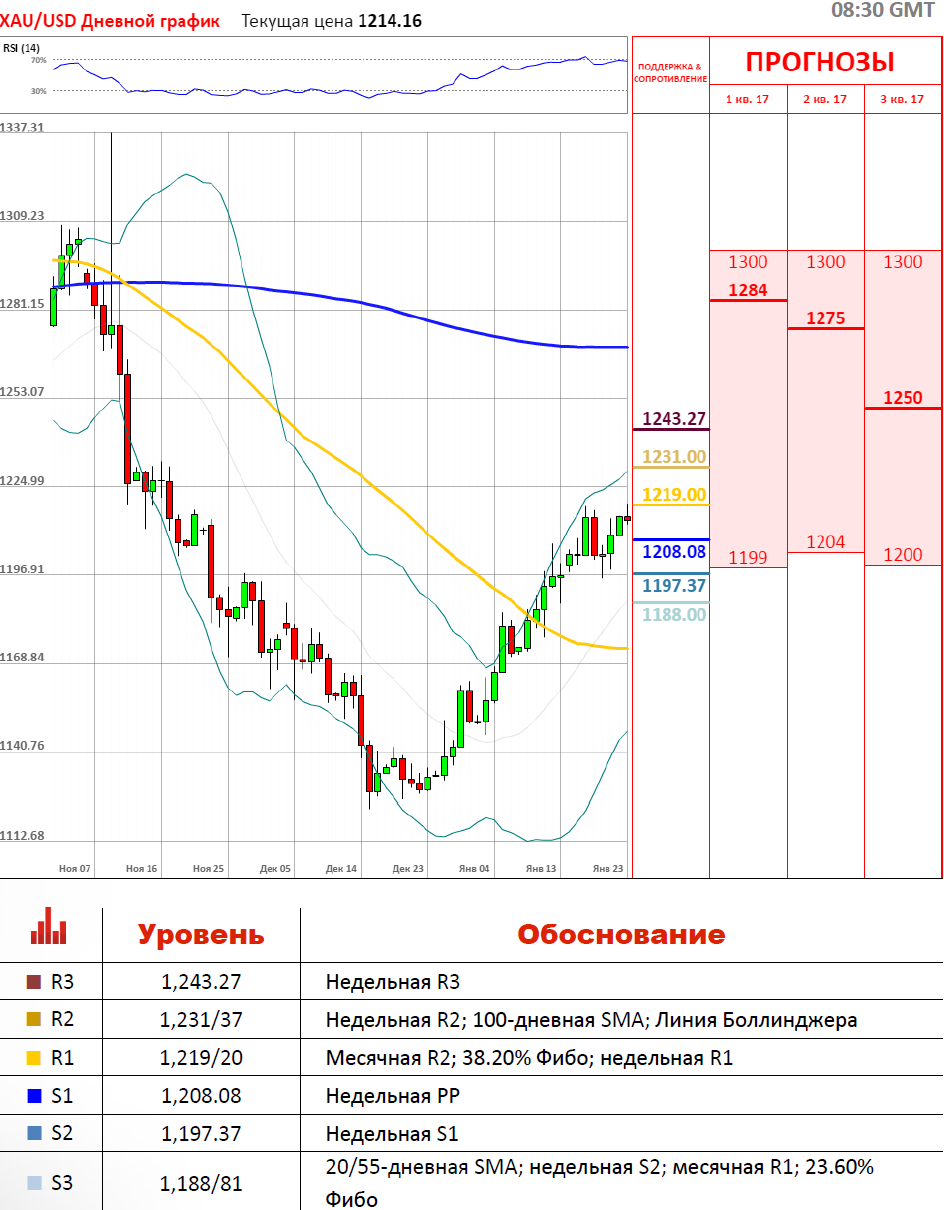Click the 1208.08 support level marker
944x1210 pixels.
click(674, 551)
